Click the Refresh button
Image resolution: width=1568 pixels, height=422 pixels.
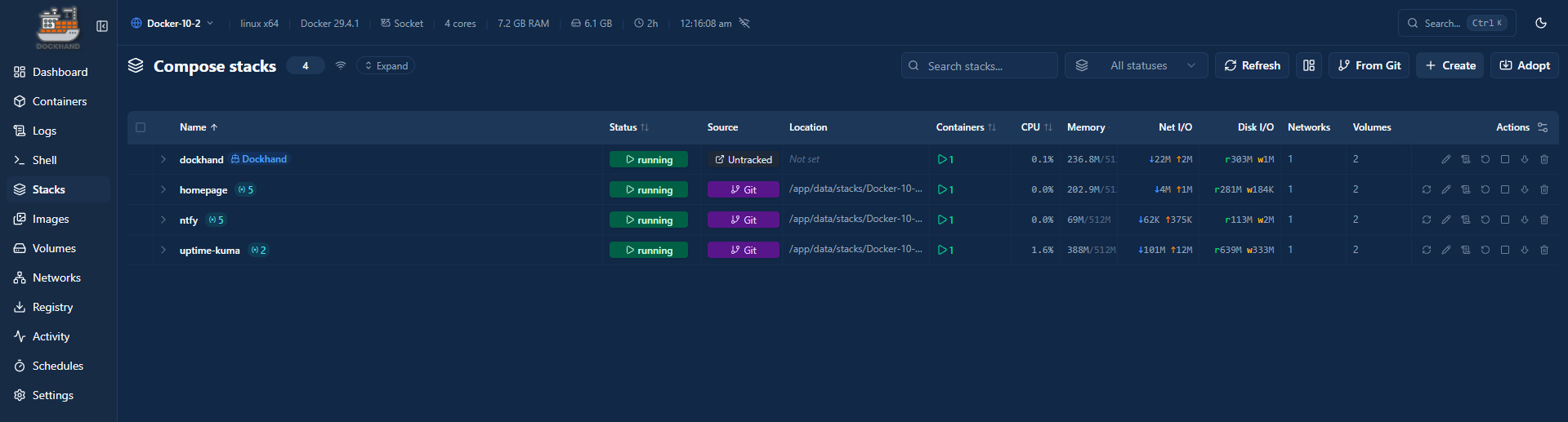(x=1253, y=65)
